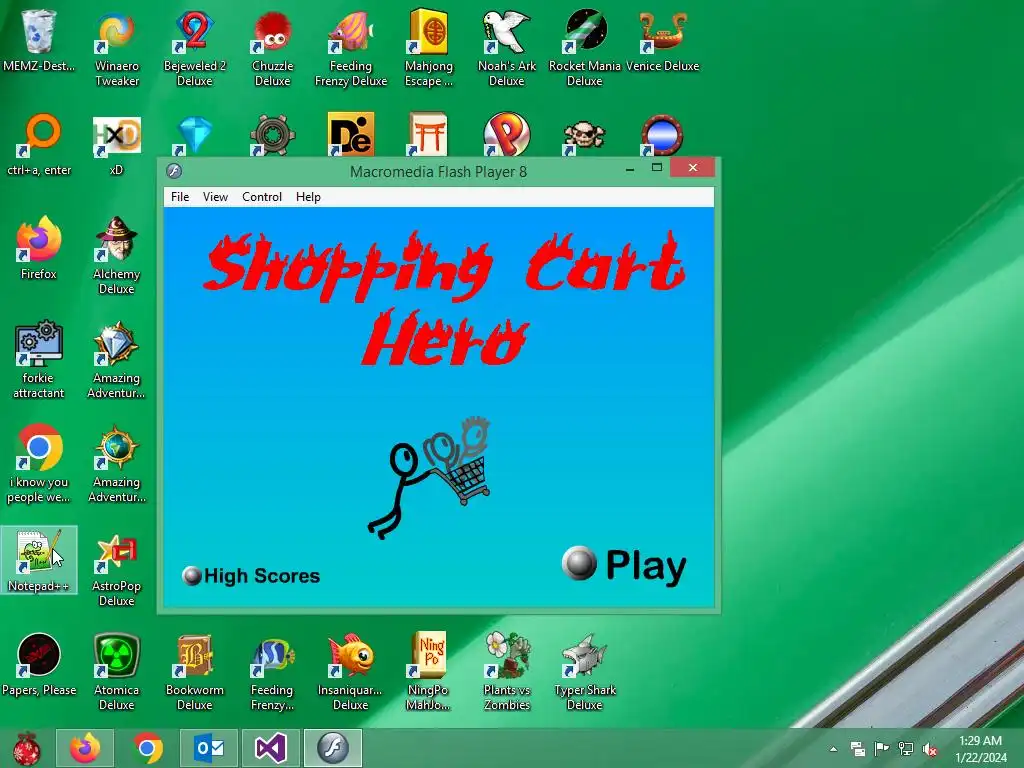Select the Feeding Frenzy Deluxe shortcut
The width and height of the screenshot is (1024, 768).
(351, 49)
